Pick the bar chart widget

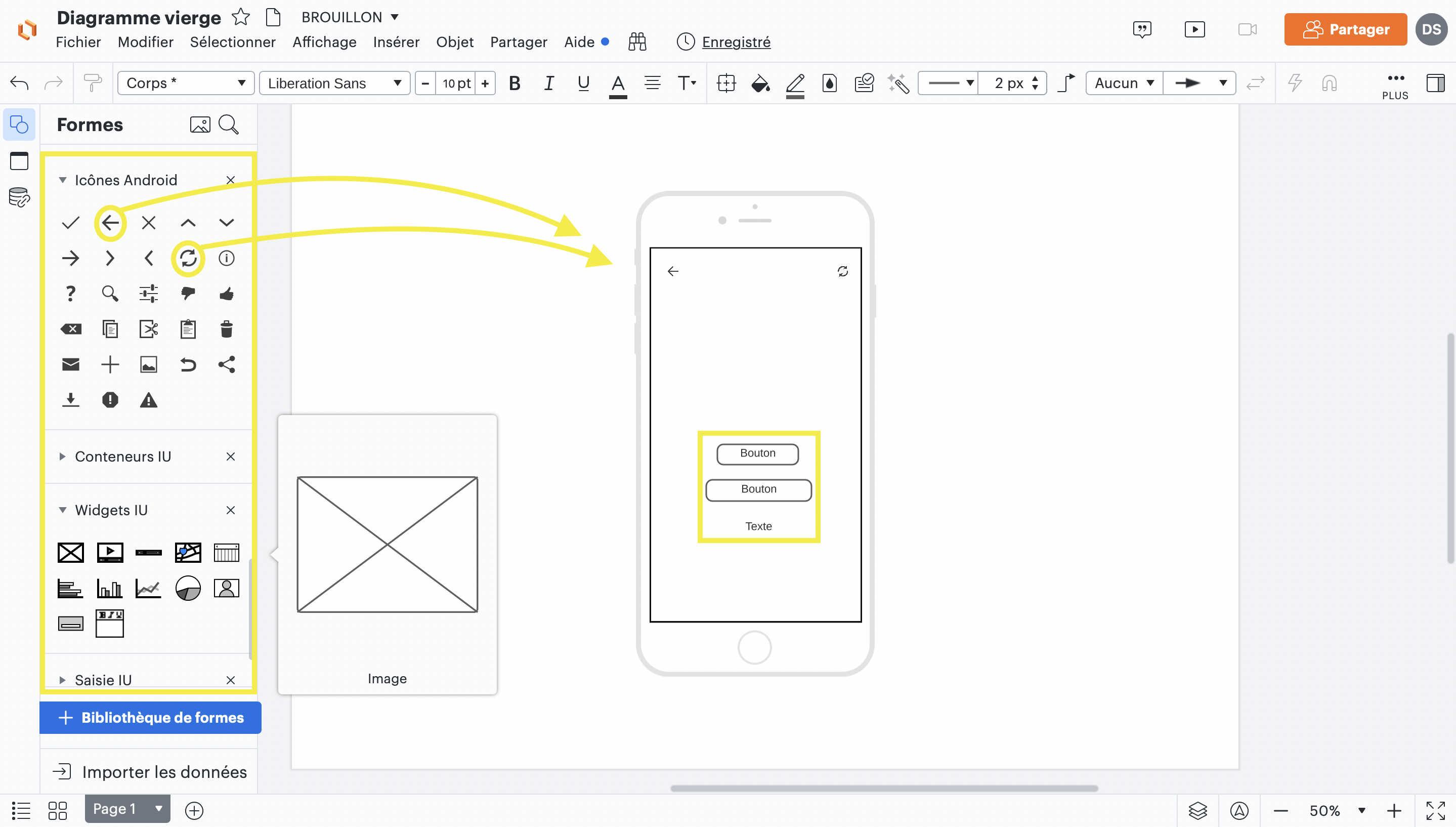(x=110, y=589)
